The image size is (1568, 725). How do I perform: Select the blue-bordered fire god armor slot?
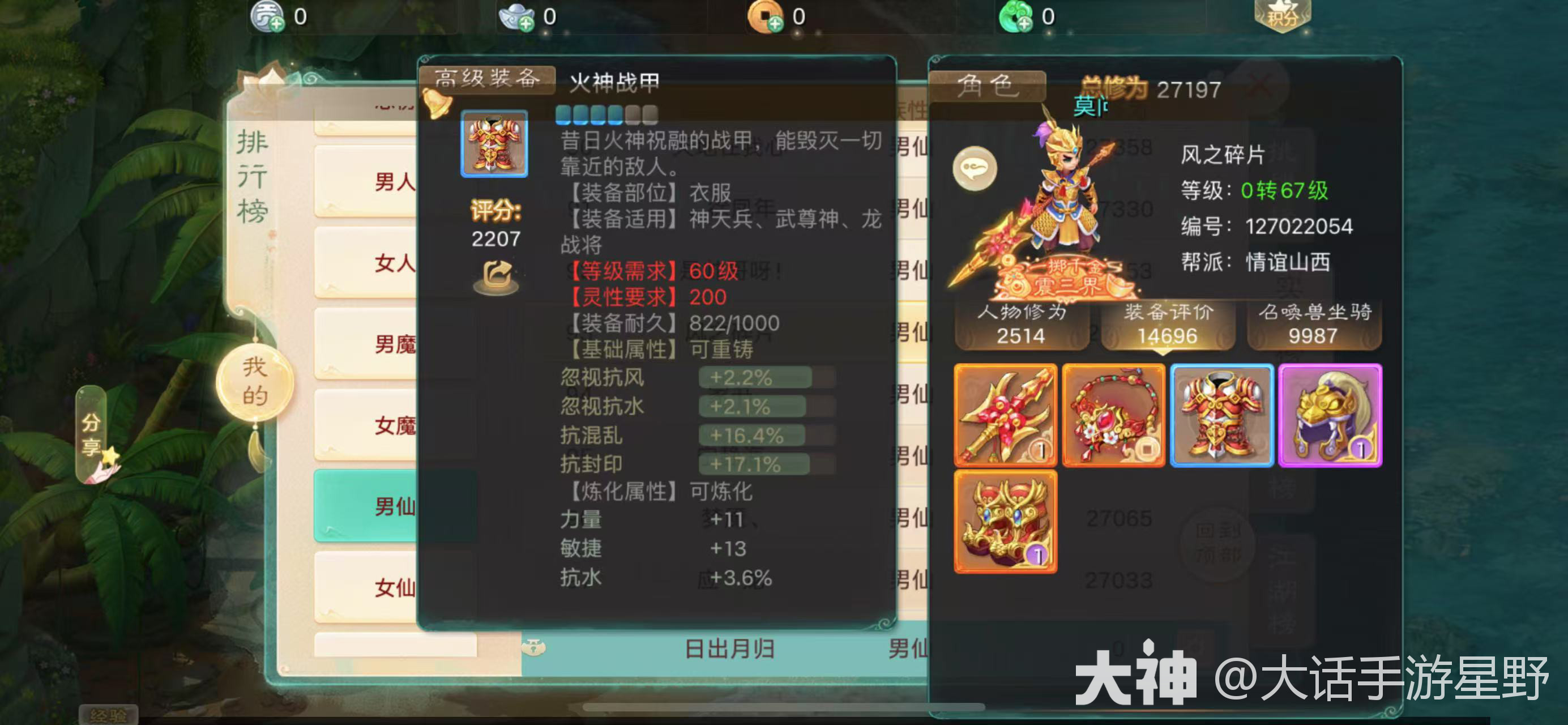pyautogui.click(x=1221, y=415)
